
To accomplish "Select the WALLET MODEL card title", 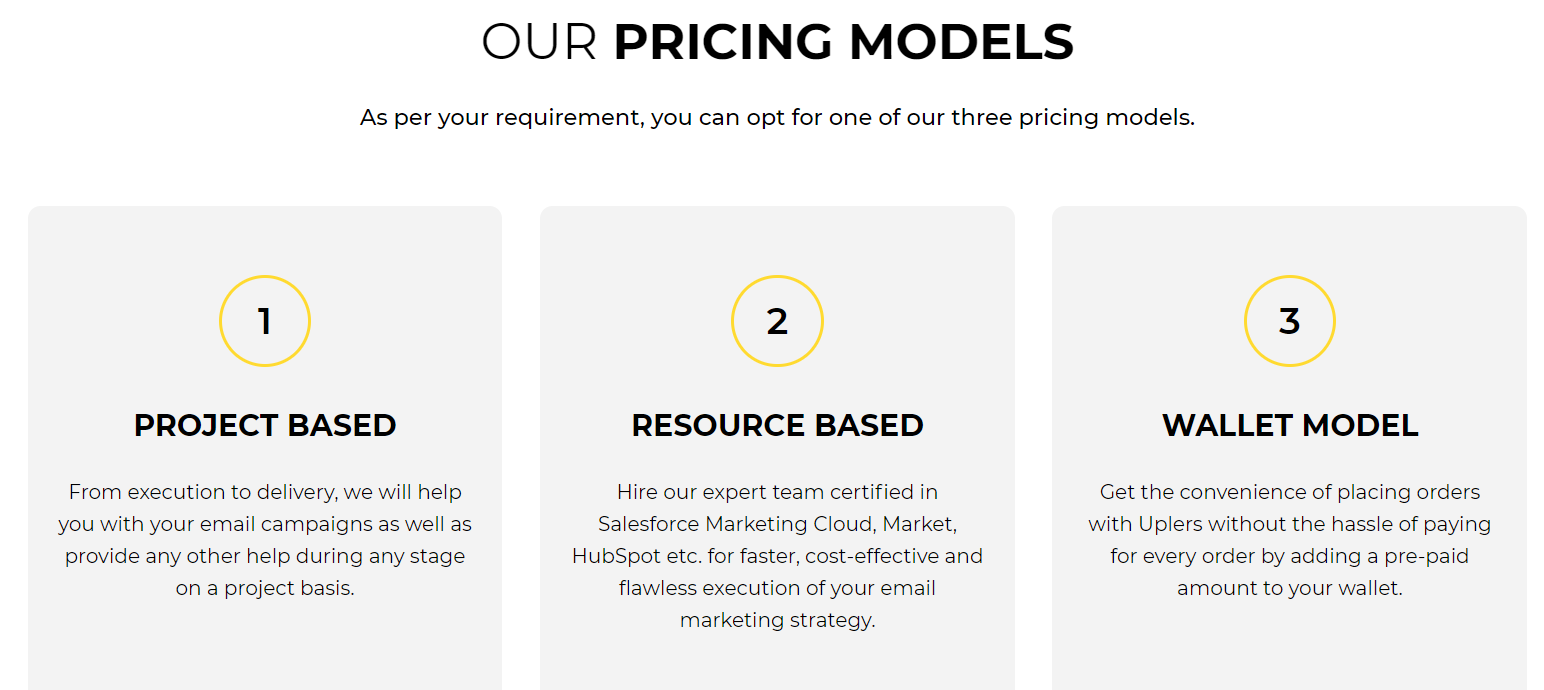I will pyautogui.click(x=1289, y=425).
